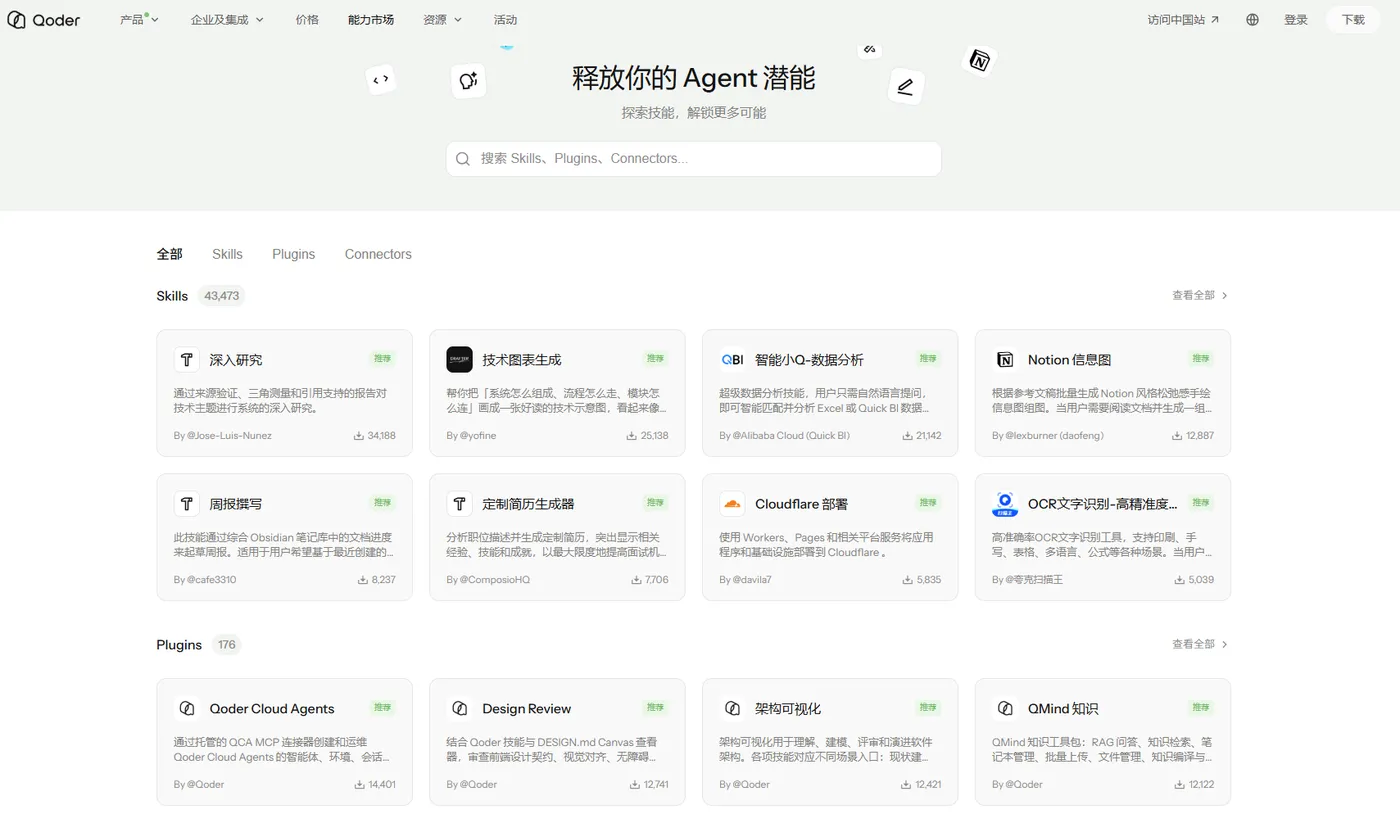
Task: Click the Cloudflare logo icon
Action: 732,504
